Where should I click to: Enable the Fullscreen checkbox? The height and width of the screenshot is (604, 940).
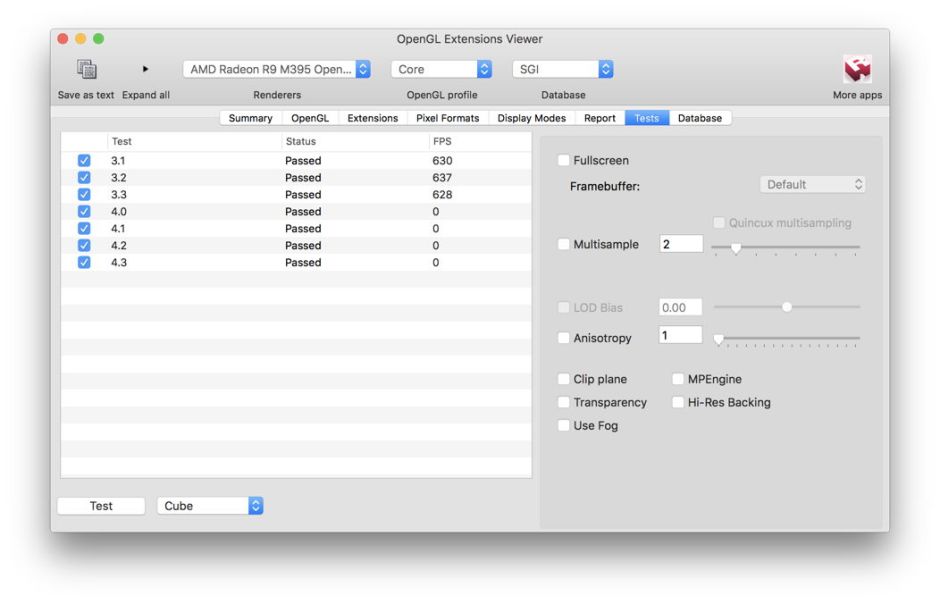click(564, 161)
